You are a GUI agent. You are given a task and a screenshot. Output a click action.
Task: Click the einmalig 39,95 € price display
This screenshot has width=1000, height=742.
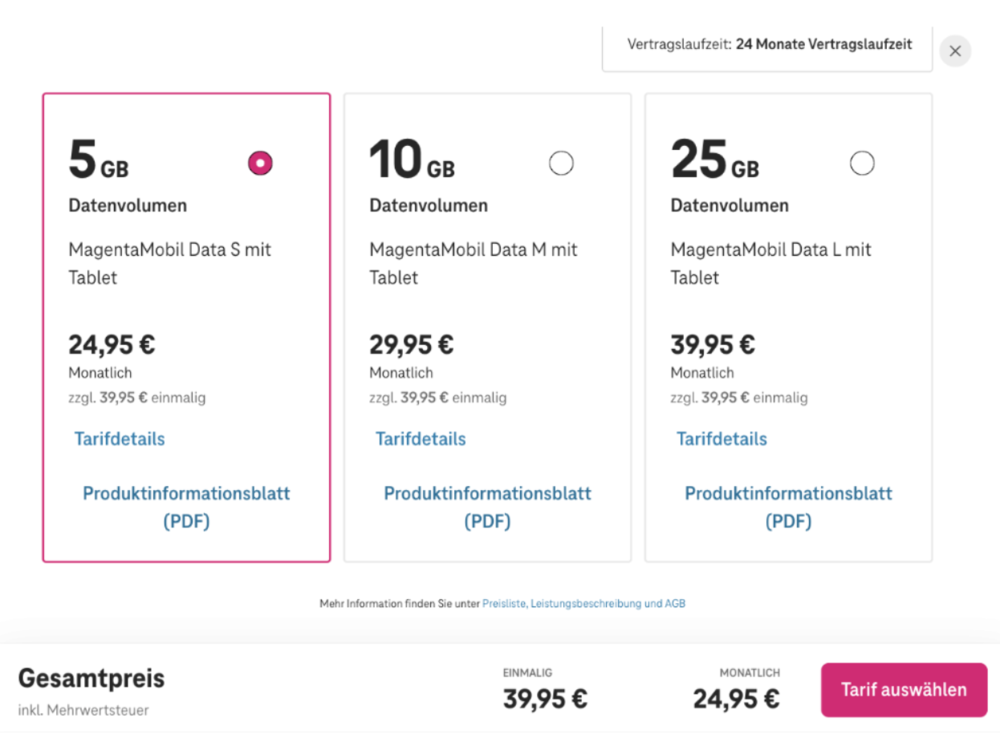tap(544, 698)
